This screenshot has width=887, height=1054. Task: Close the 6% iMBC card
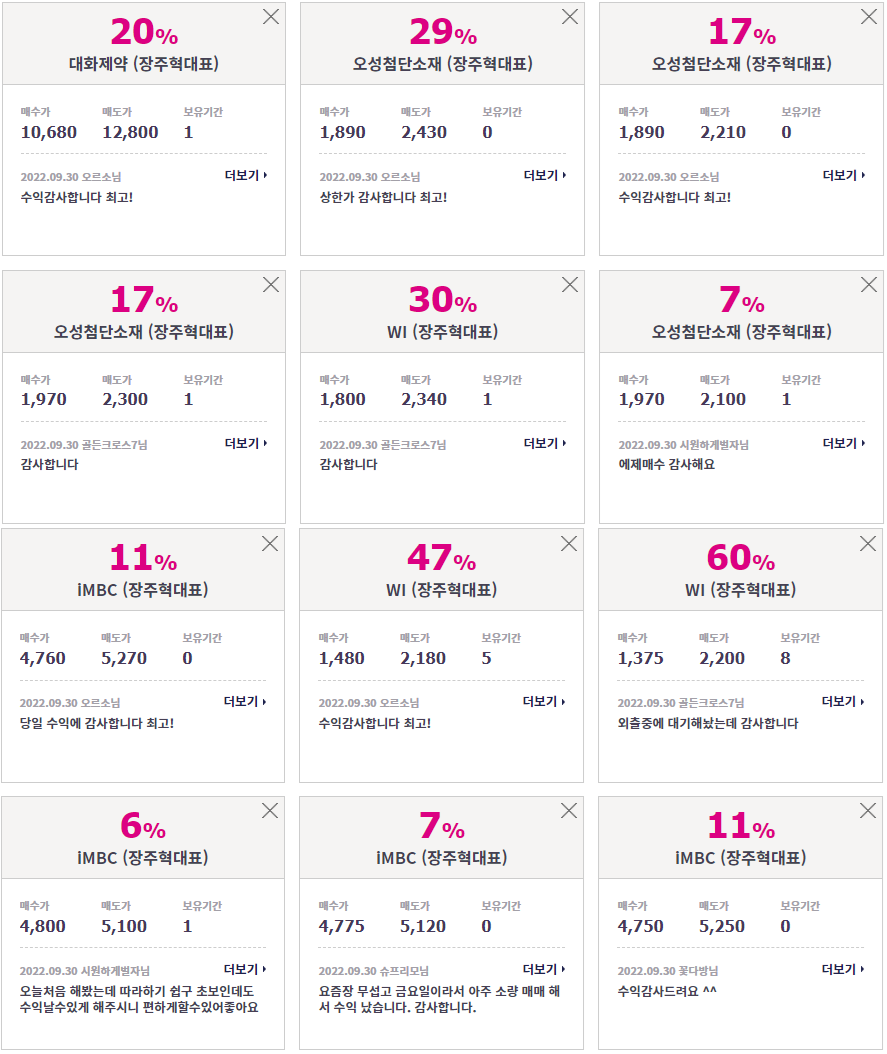click(x=269, y=811)
